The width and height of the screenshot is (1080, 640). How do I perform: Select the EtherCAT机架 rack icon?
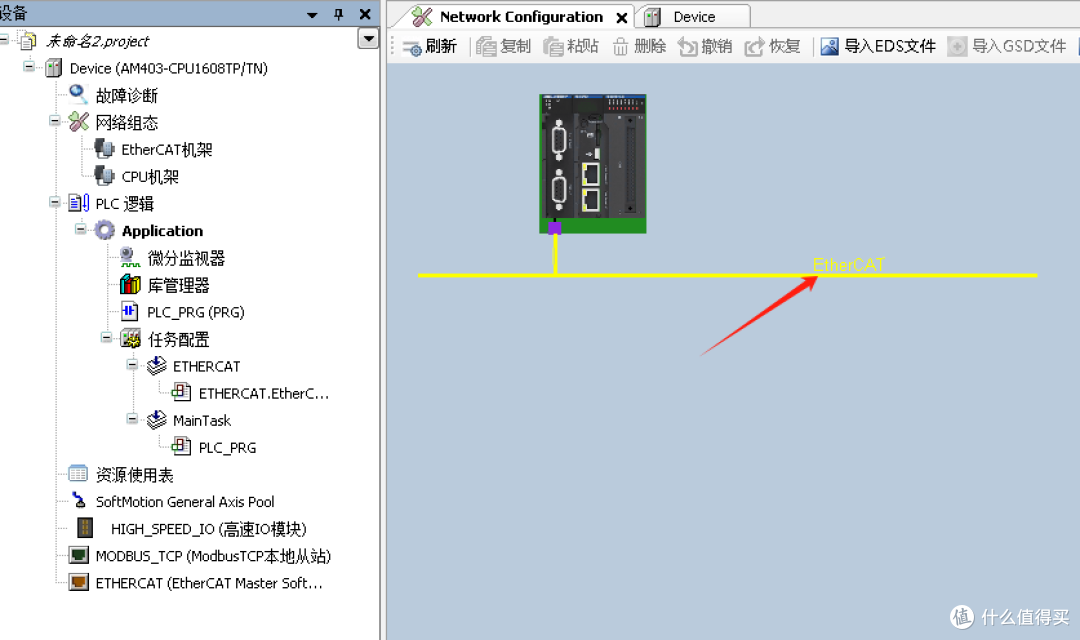tap(105, 149)
